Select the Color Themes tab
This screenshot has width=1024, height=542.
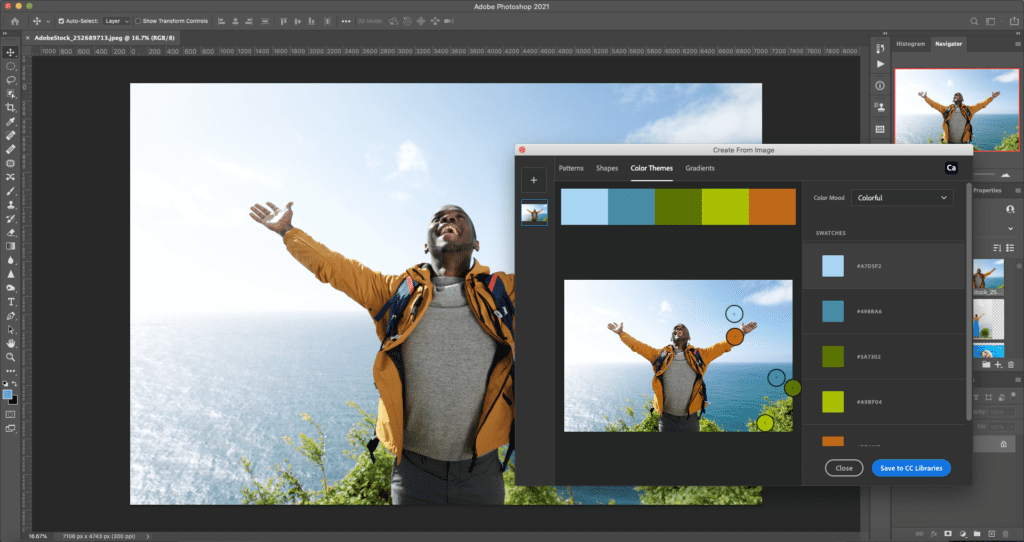tap(651, 168)
